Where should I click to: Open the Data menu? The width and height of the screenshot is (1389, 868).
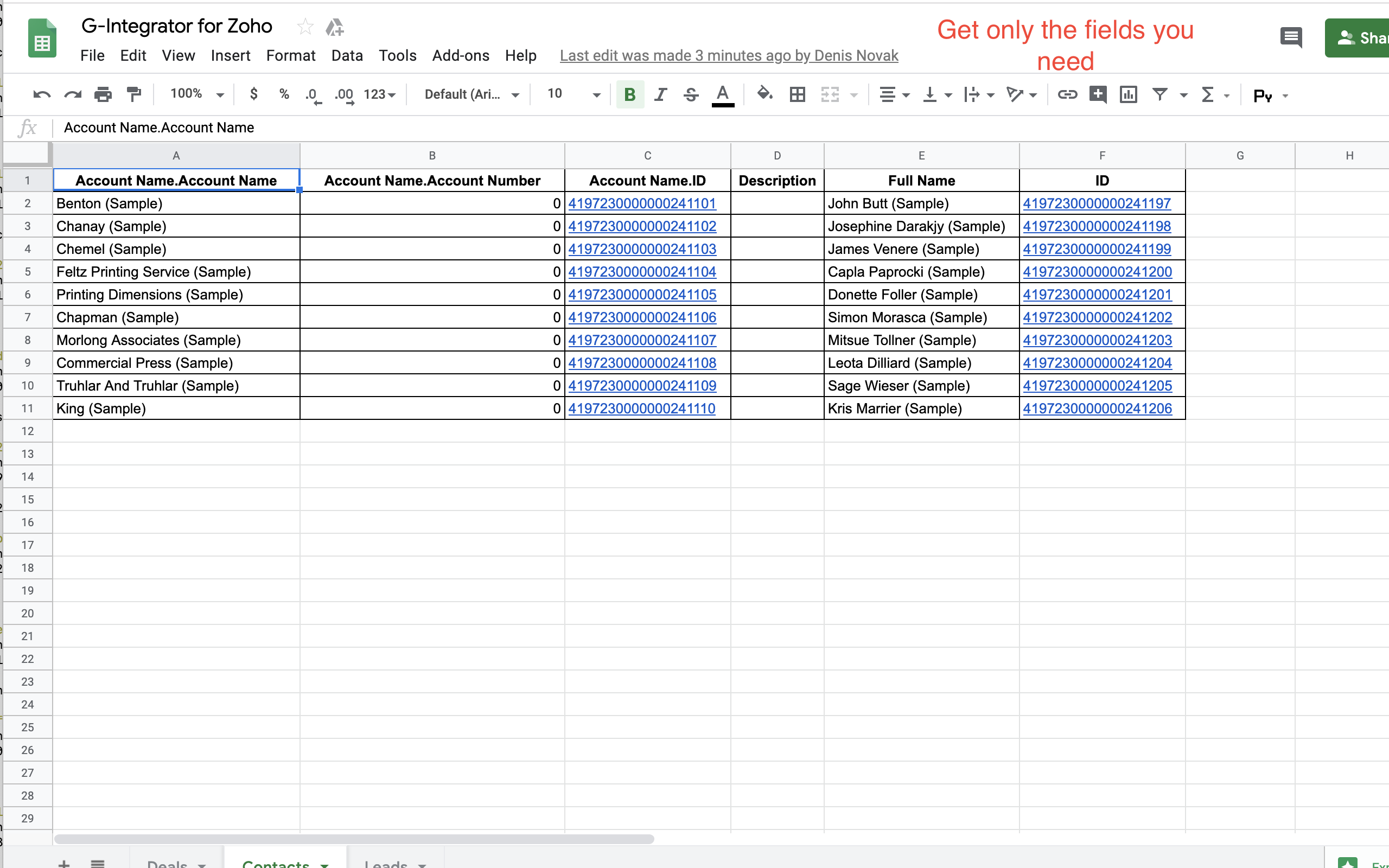point(347,56)
